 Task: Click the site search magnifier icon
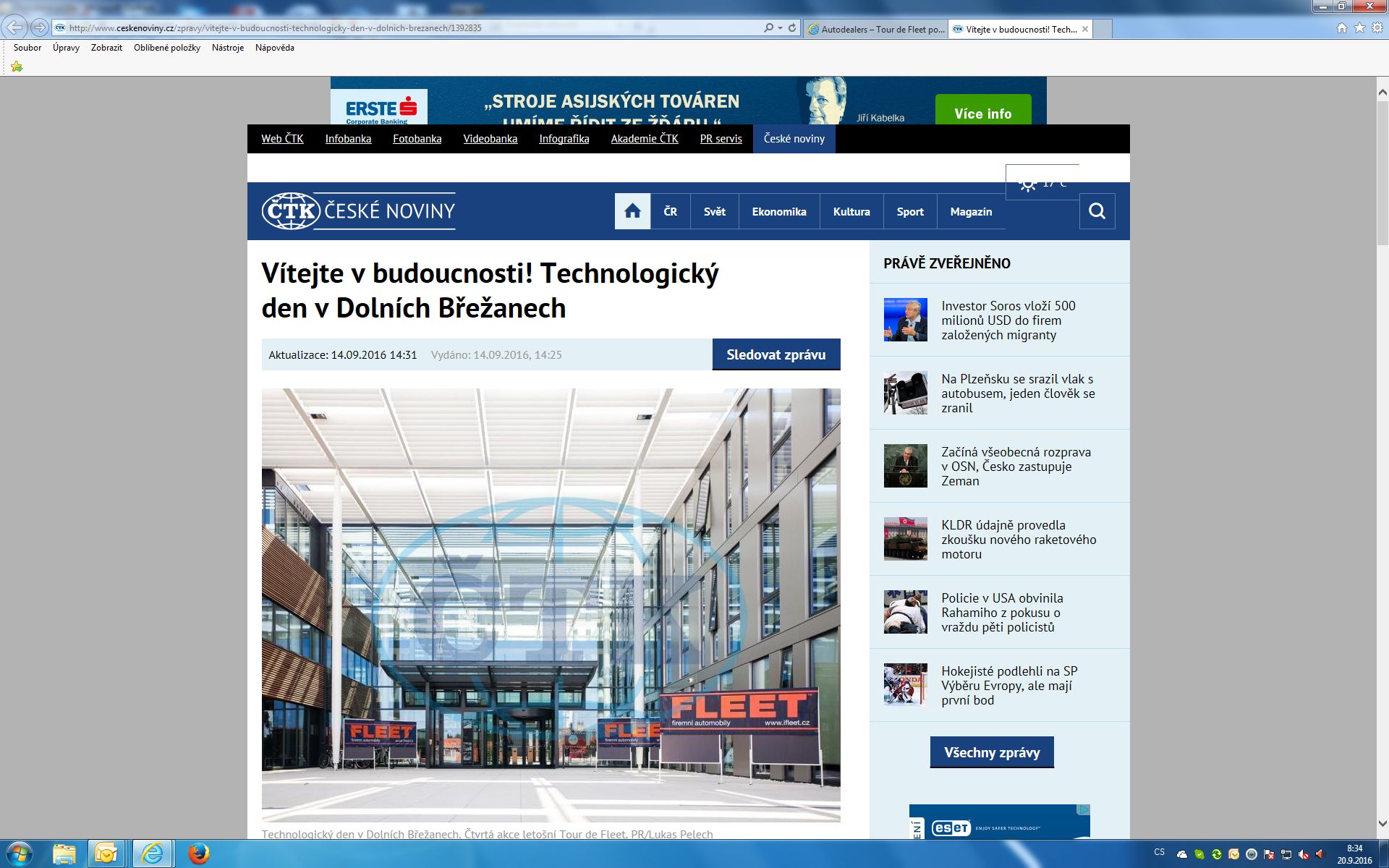(1097, 211)
